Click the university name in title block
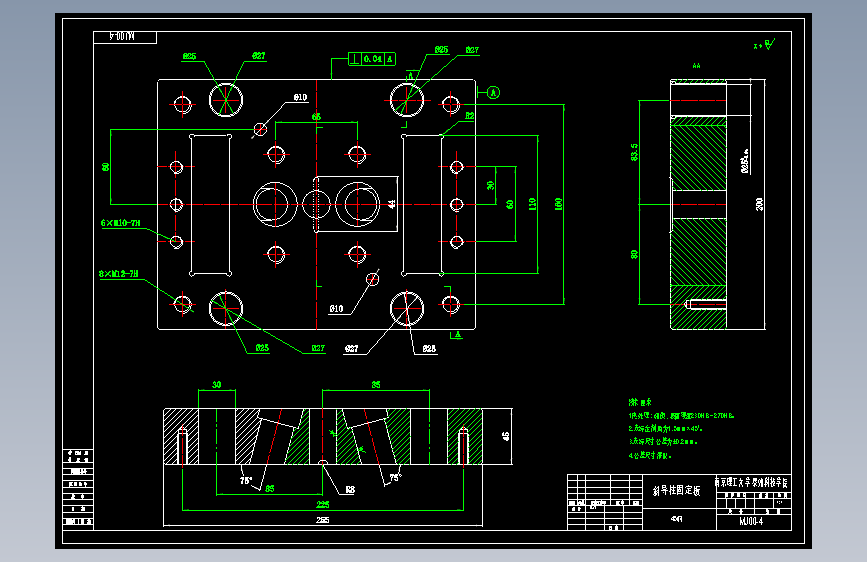Screen dimensions: 867x562 coord(751,482)
